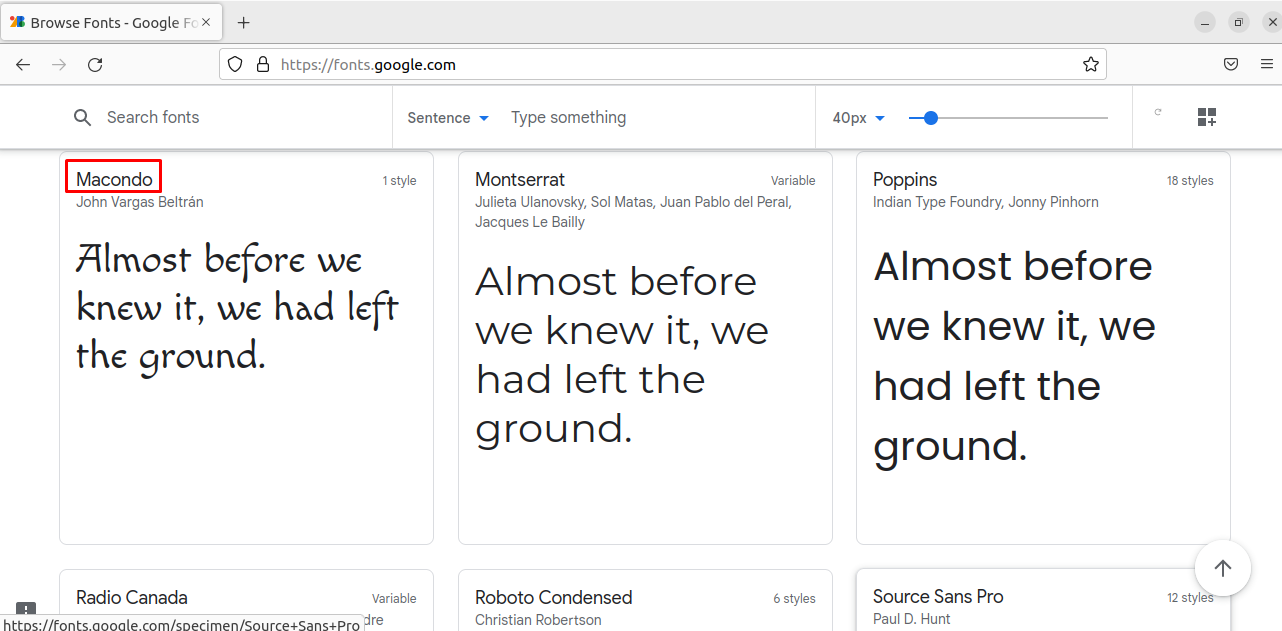The image size is (1282, 631).
Task: Open the tracking protection shield icon
Action: (234, 63)
